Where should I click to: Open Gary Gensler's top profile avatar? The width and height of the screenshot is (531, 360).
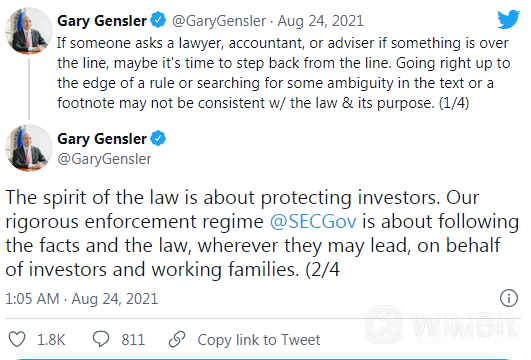pyautogui.click(x=29, y=31)
